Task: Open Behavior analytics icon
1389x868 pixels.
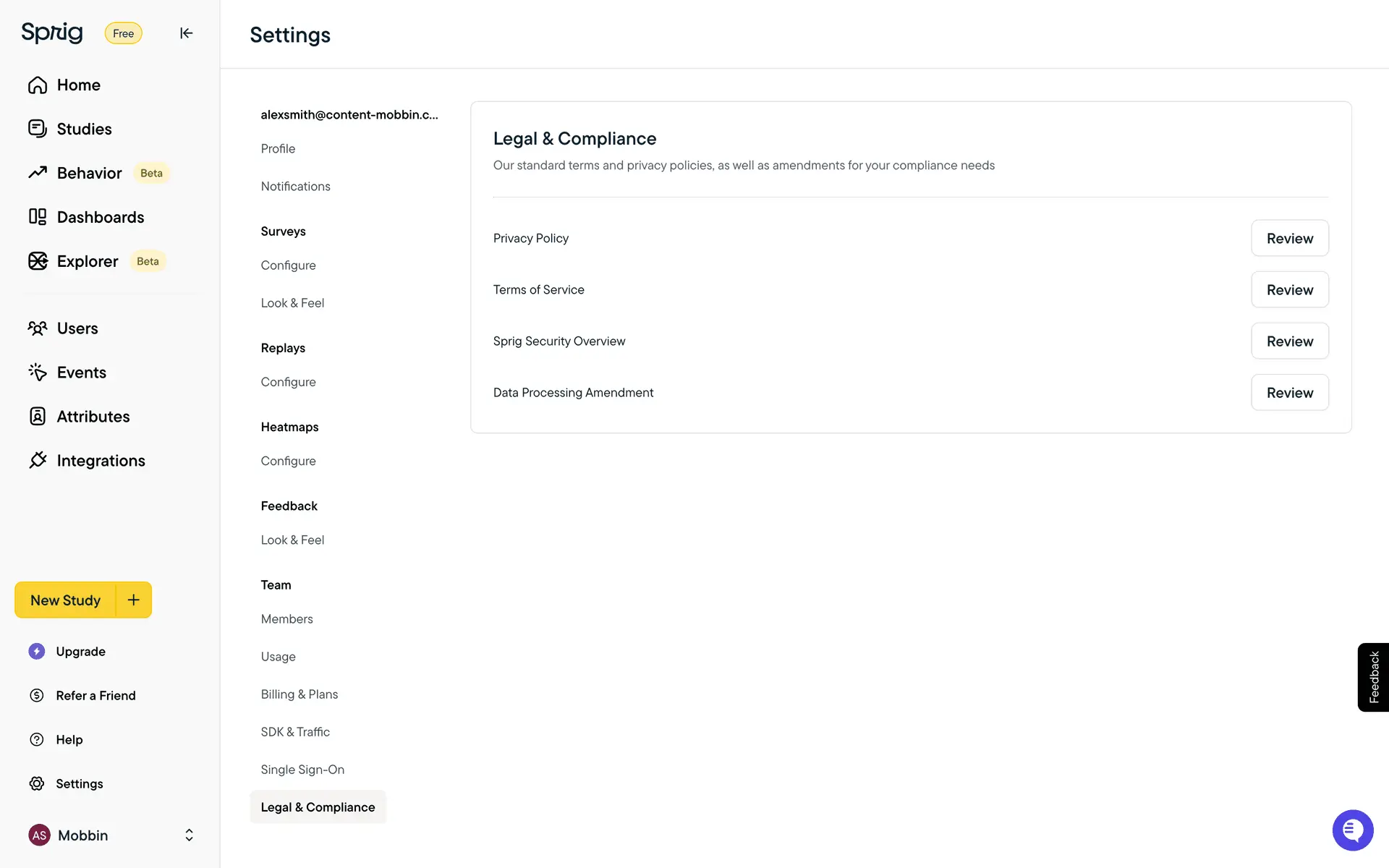Action: coord(38,173)
